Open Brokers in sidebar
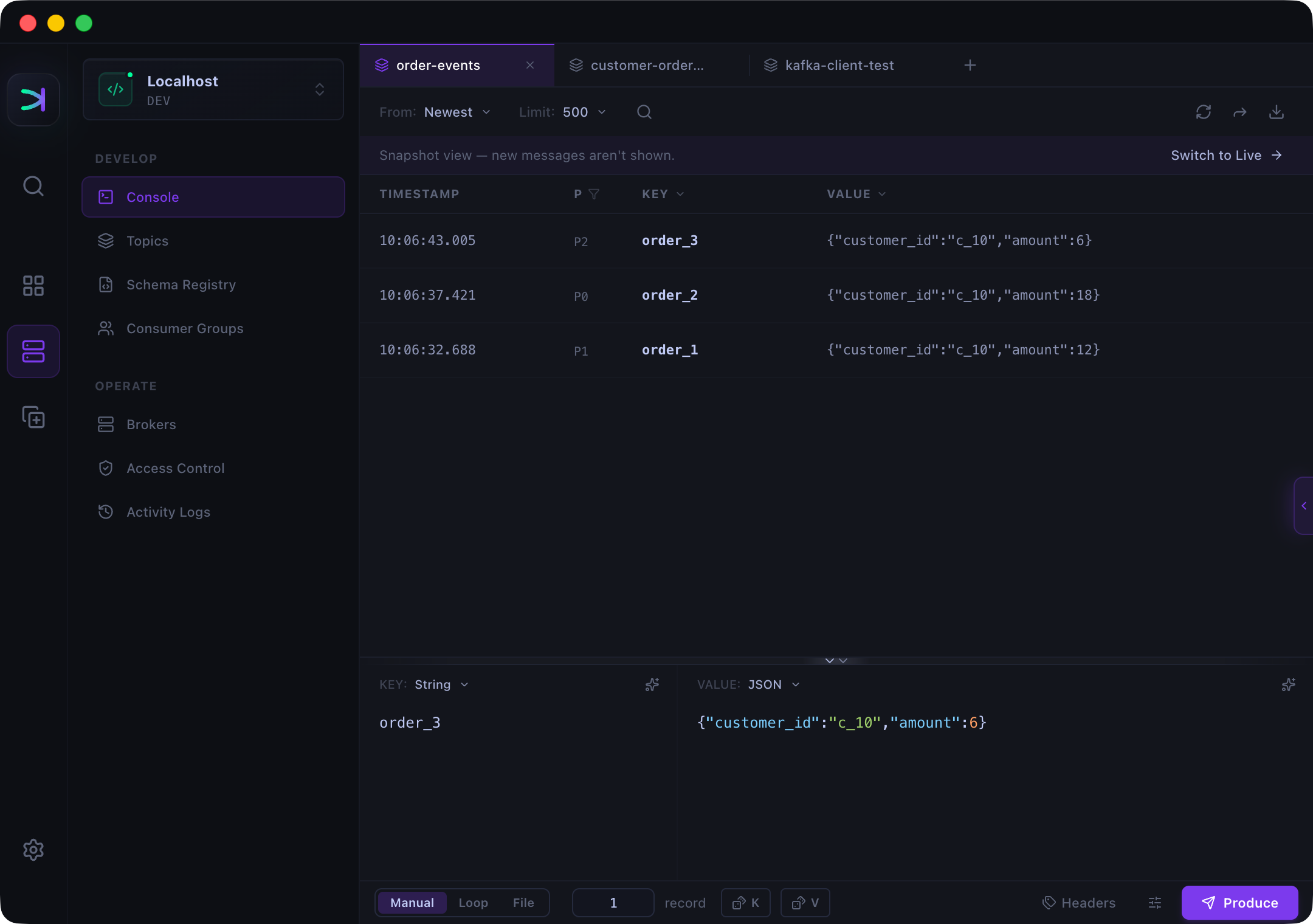This screenshot has width=1313, height=924. [x=213, y=424]
